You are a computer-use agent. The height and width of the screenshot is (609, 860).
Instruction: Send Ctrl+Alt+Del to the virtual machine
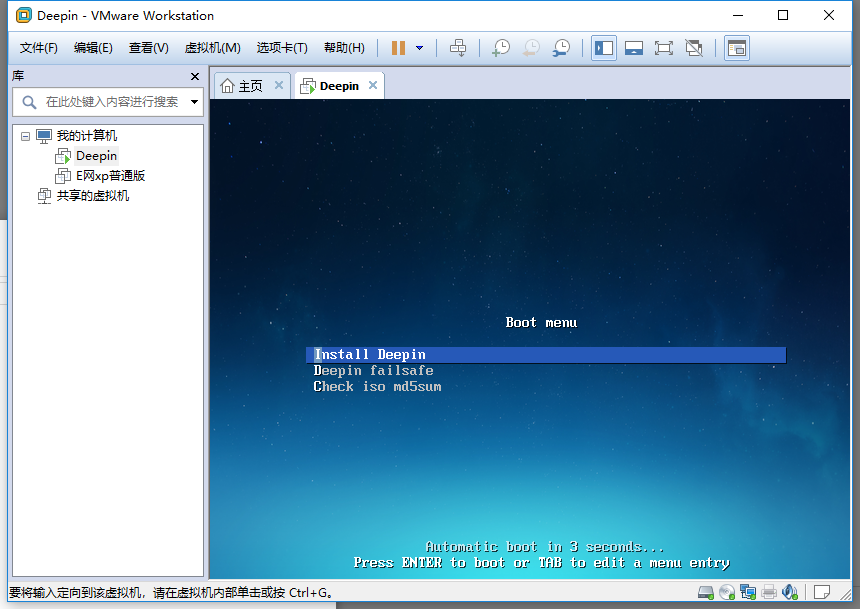(458, 48)
